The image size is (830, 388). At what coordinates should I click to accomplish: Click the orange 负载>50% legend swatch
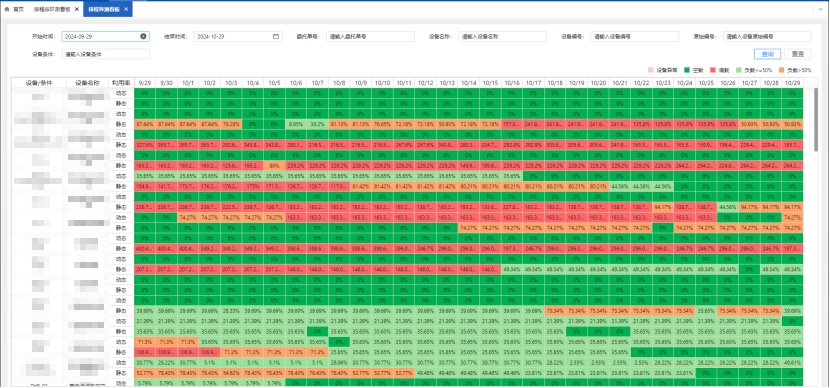point(782,70)
